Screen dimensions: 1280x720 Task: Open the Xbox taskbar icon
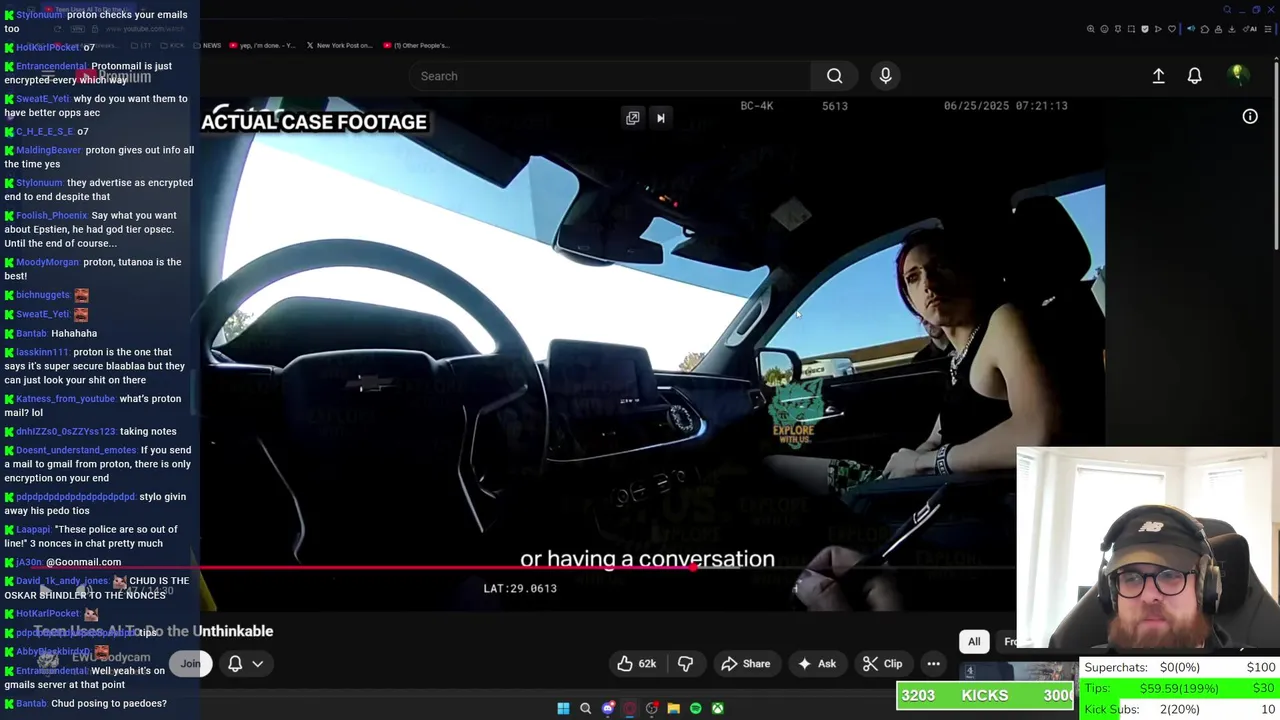(717, 708)
